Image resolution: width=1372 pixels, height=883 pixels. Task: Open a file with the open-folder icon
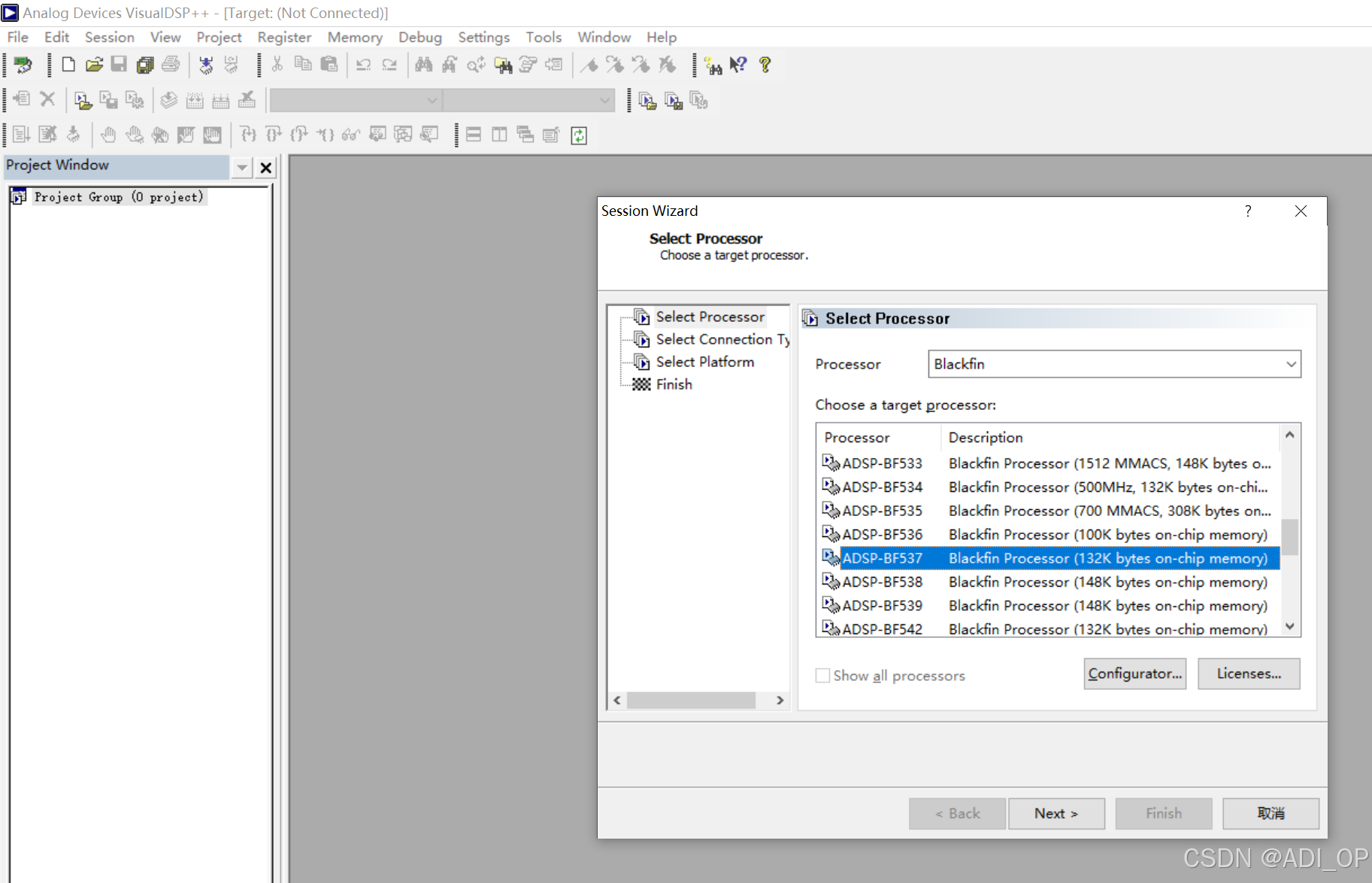tap(94, 65)
